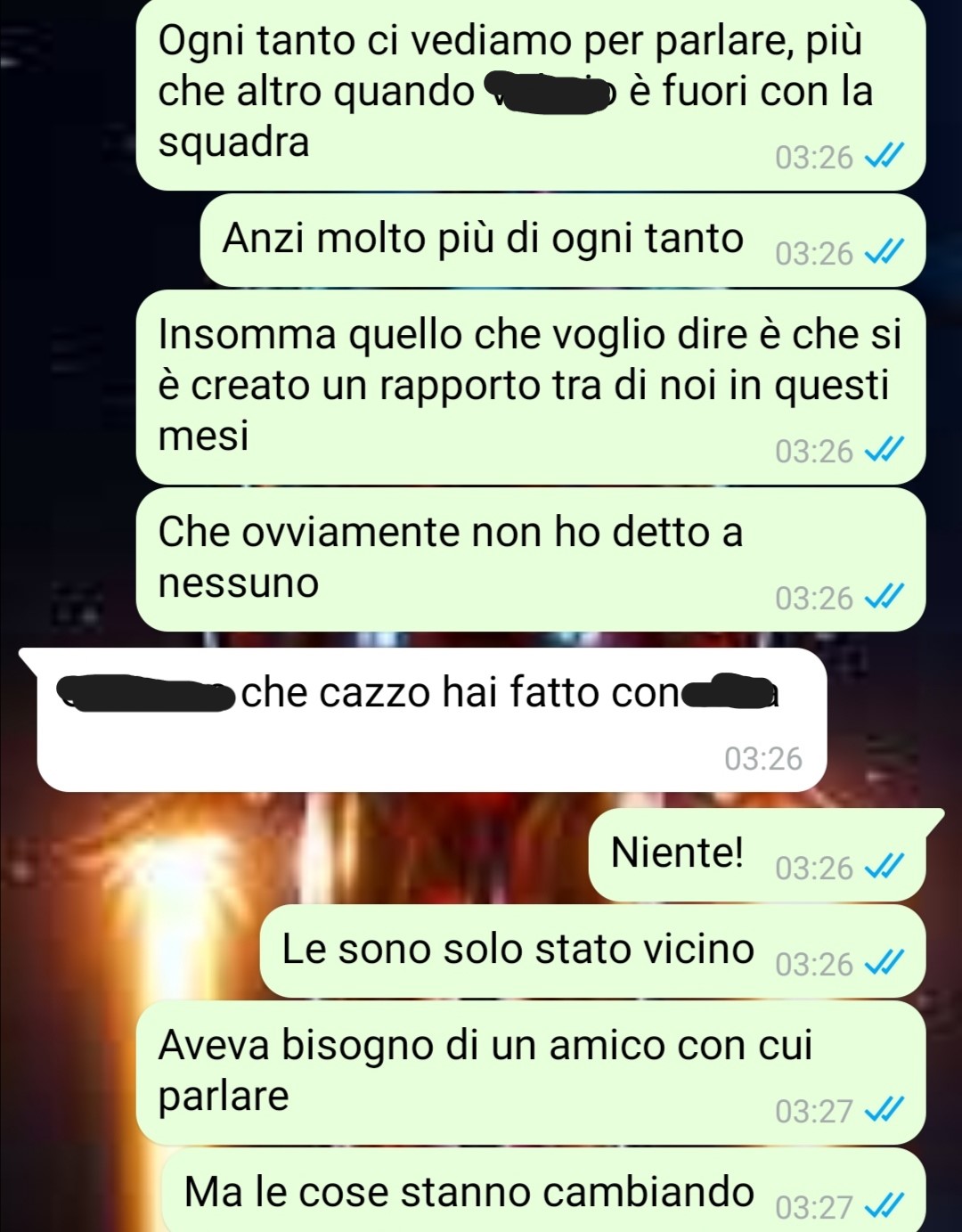Select 'Che ovviamente non ho detto' message
Image resolution: width=962 pixels, height=1232 pixels.
531,559
